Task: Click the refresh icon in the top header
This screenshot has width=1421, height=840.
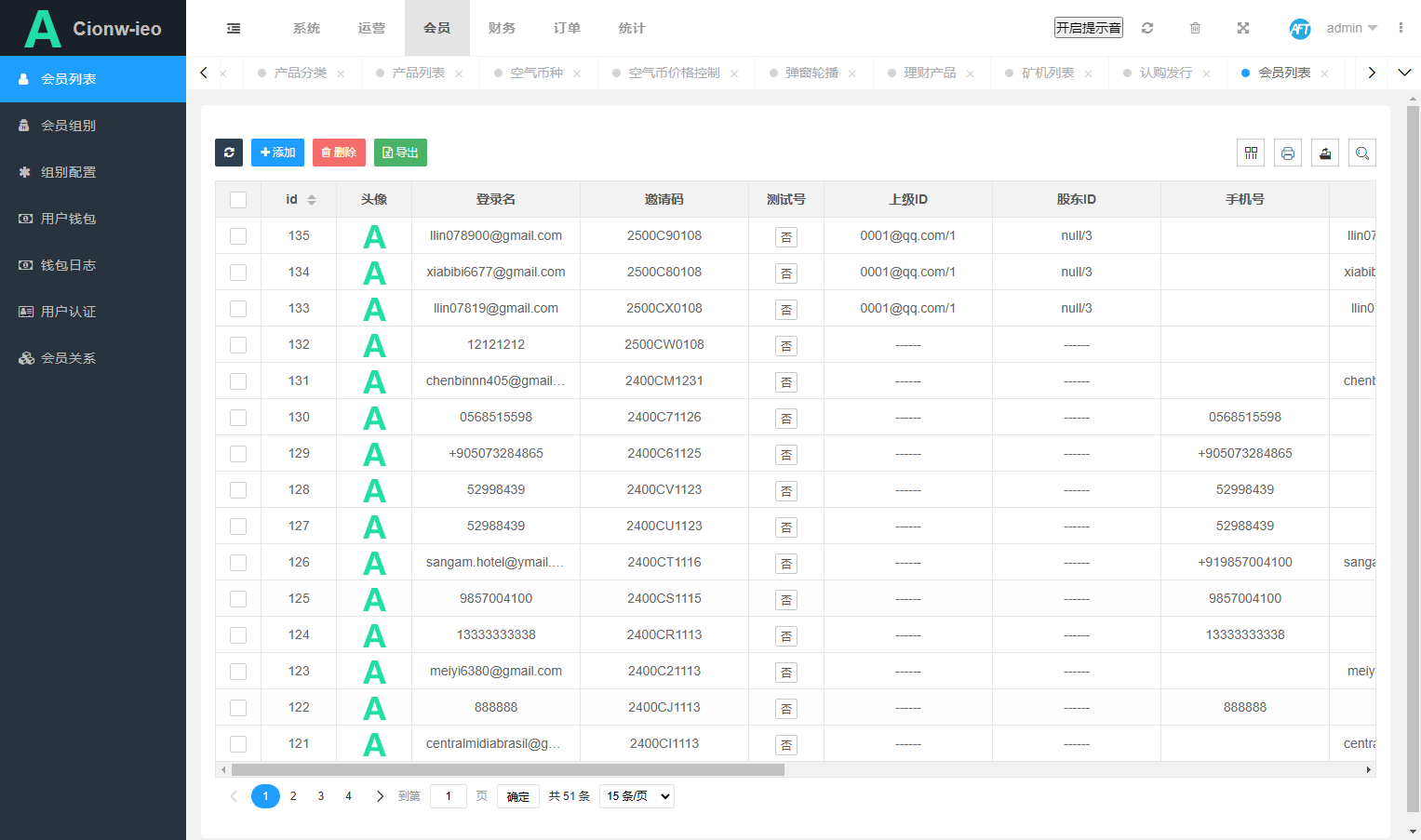Action: (1147, 28)
